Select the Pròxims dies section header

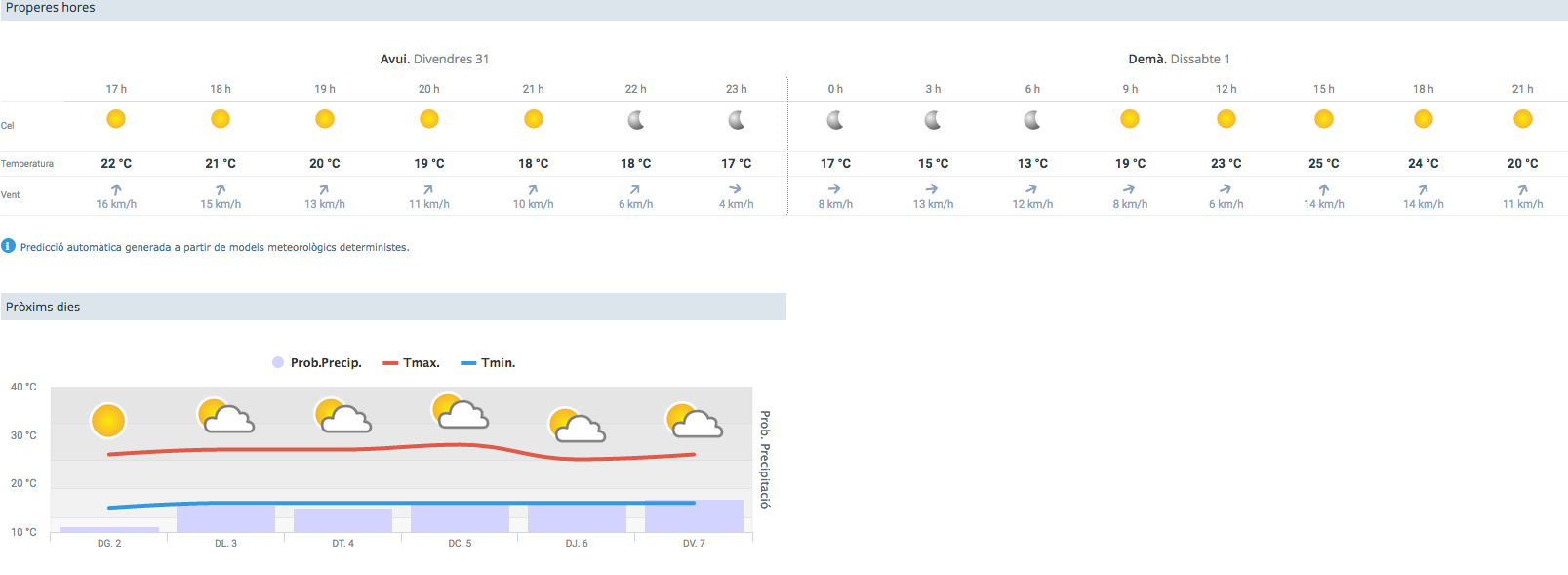43,307
